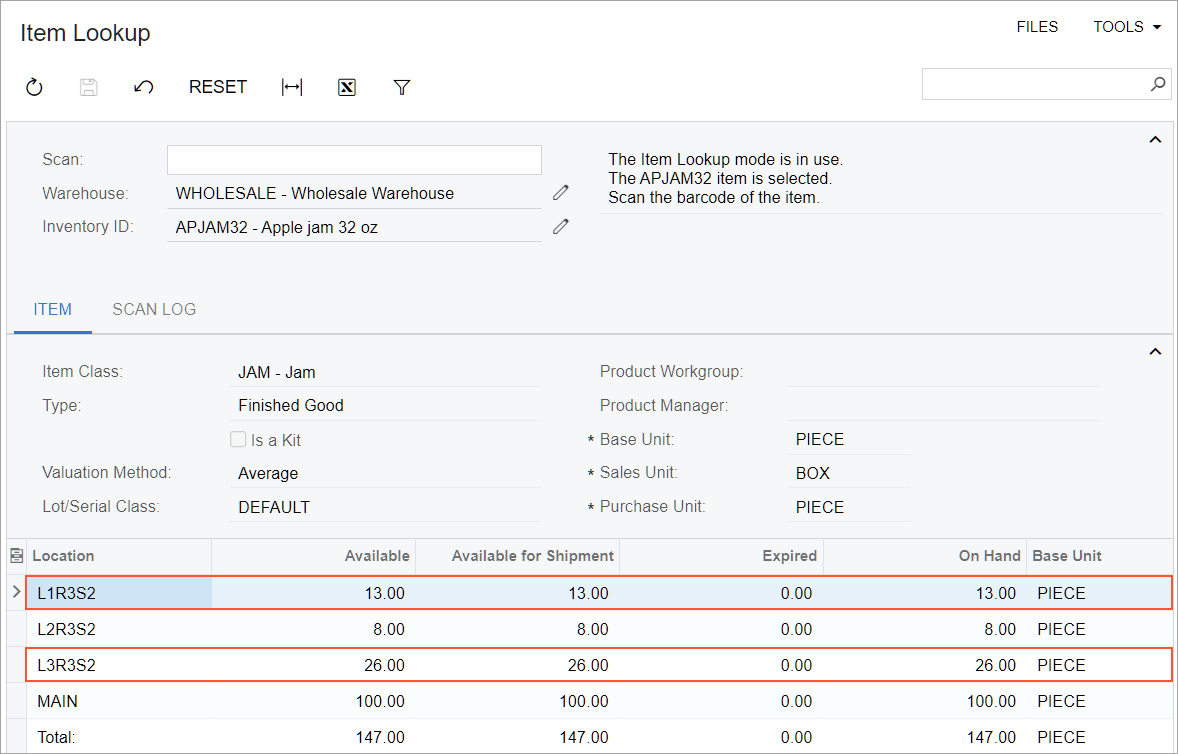1178x754 pixels.
Task: Click the Fit to Screen icon
Action: click(x=292, y=87)
